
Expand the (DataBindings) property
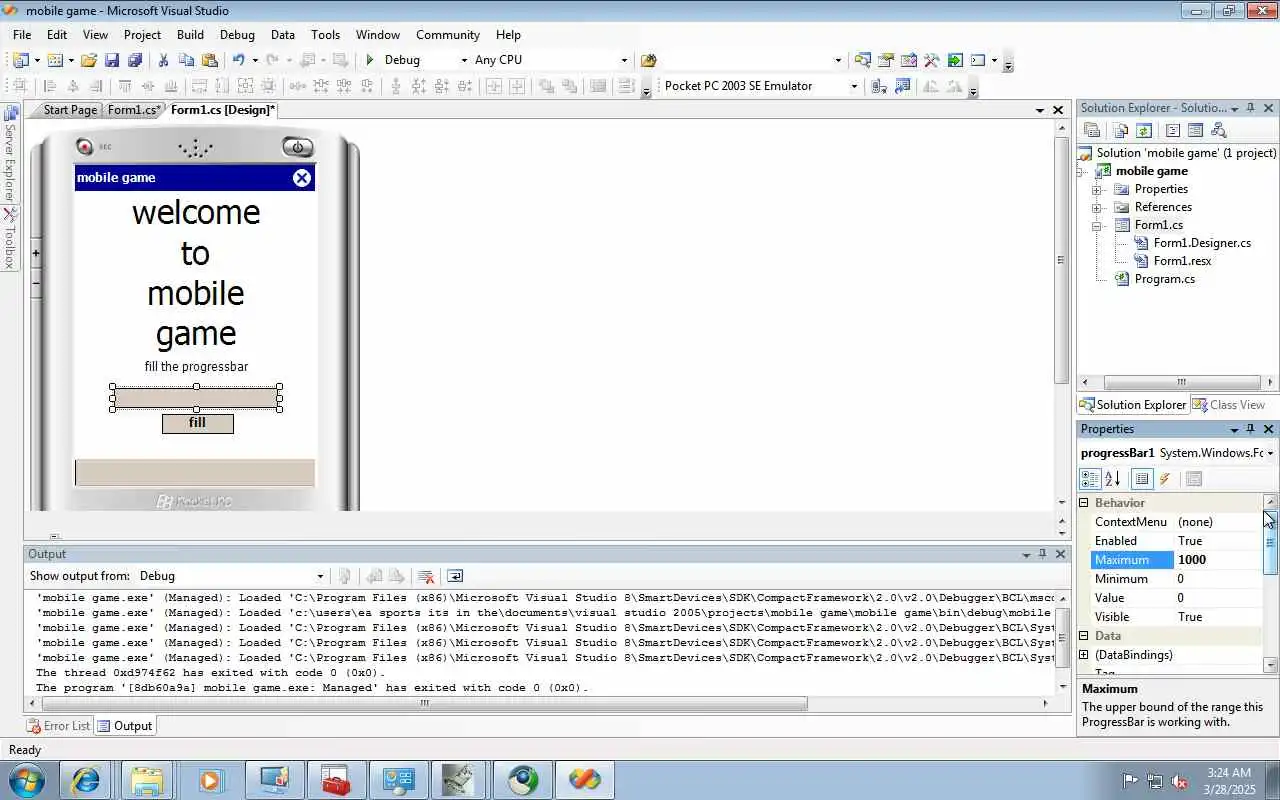[1084, 655]
